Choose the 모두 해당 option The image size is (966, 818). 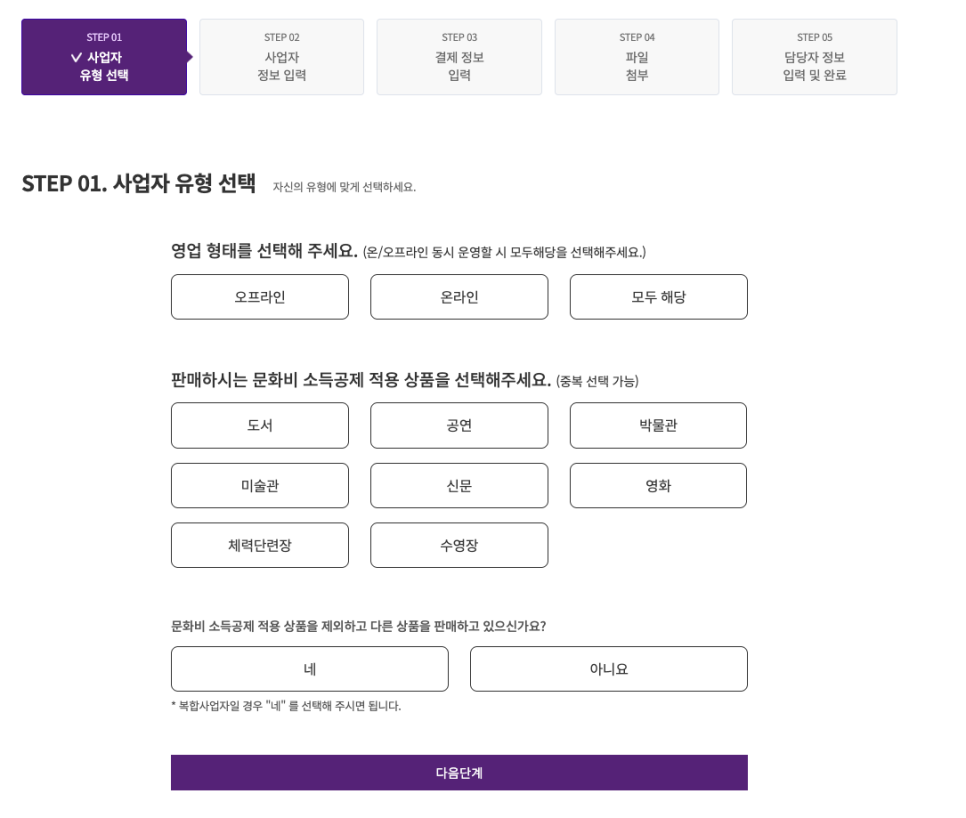tap(658, 297)
